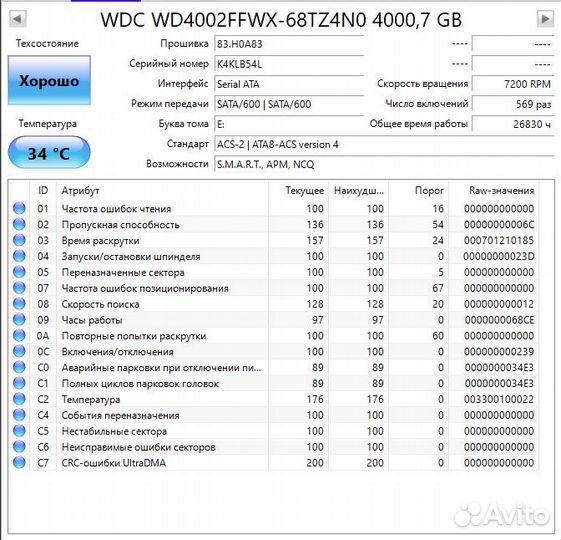Click standard field ACS-2 | ATA8-ACS version 4
The image size is (561, 540).
pos(384,145)
